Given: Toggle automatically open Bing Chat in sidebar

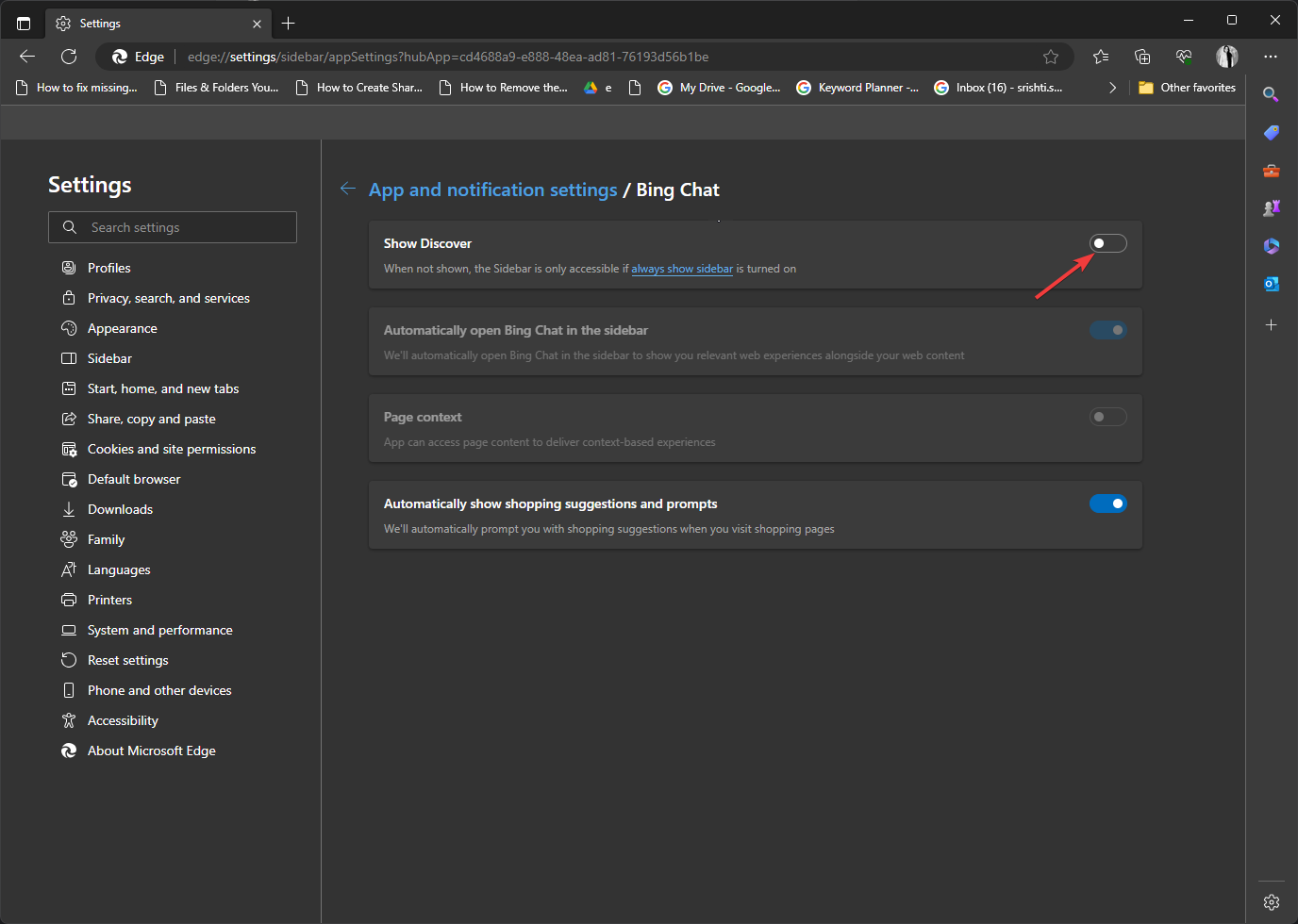Looking at the screenshot, I should point(1108,329).
